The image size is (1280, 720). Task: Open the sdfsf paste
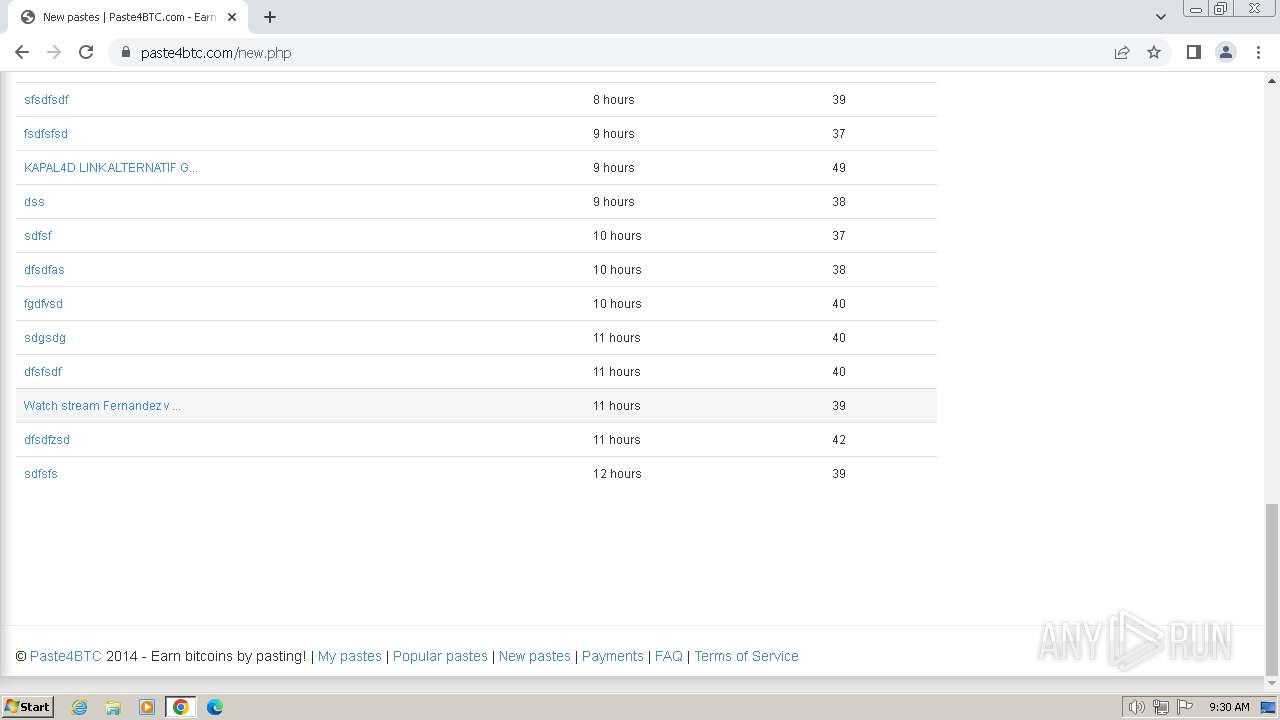(x=38, y=236)
